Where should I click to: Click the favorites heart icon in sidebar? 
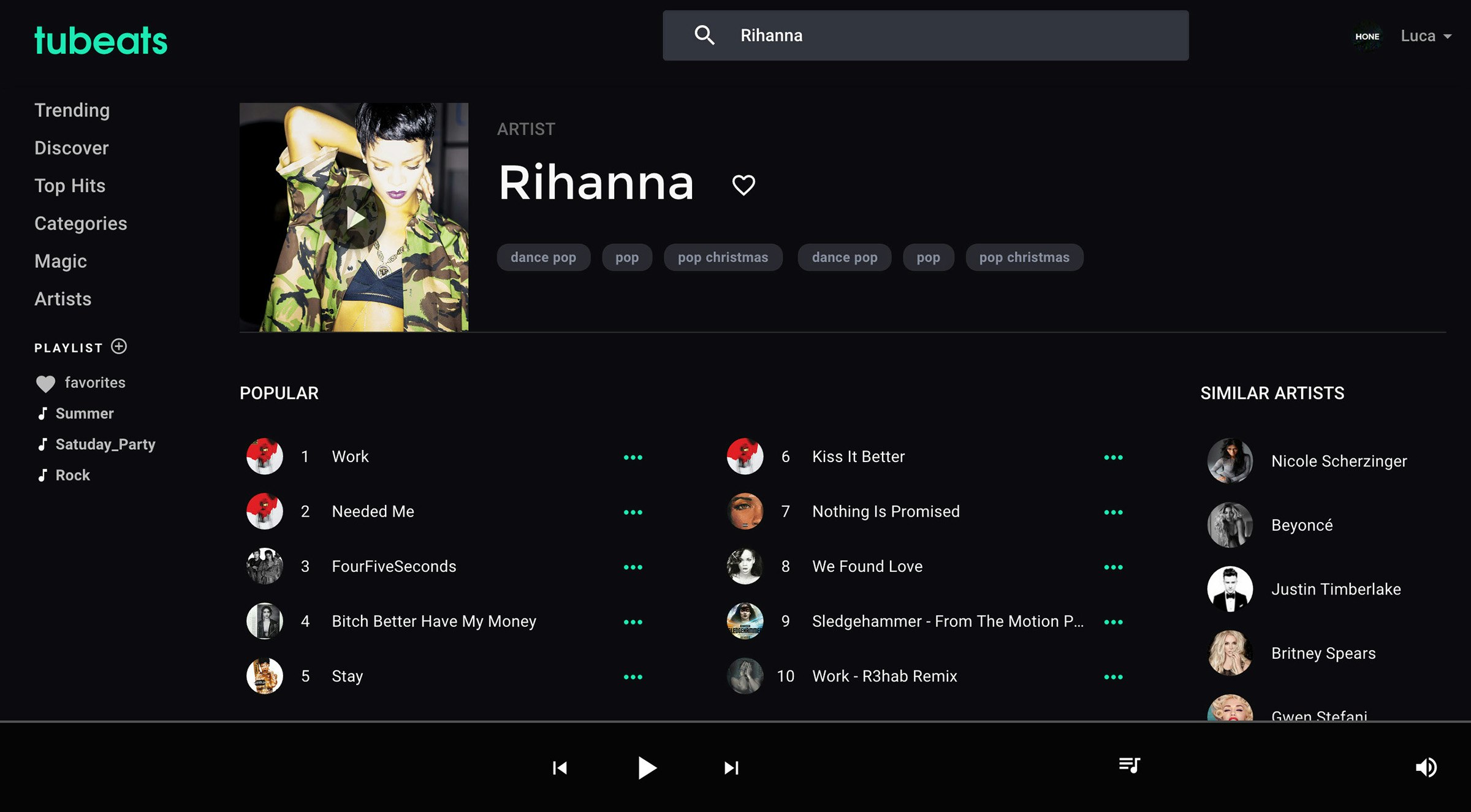click(x=46, y=382)
